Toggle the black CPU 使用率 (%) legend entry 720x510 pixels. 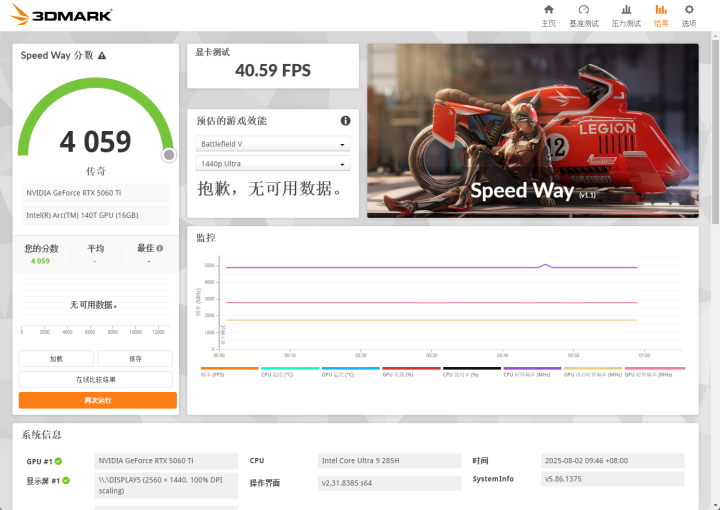(x=472, y=371)
